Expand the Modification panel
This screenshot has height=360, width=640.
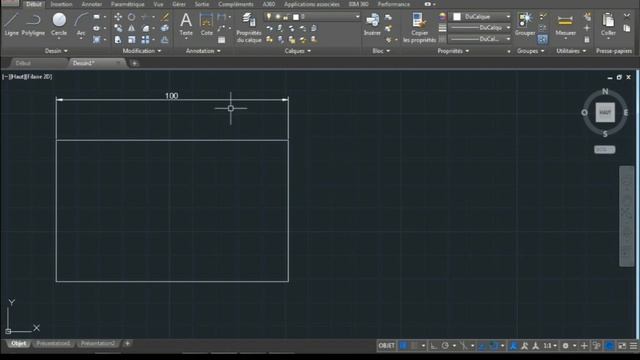[142, 51]
